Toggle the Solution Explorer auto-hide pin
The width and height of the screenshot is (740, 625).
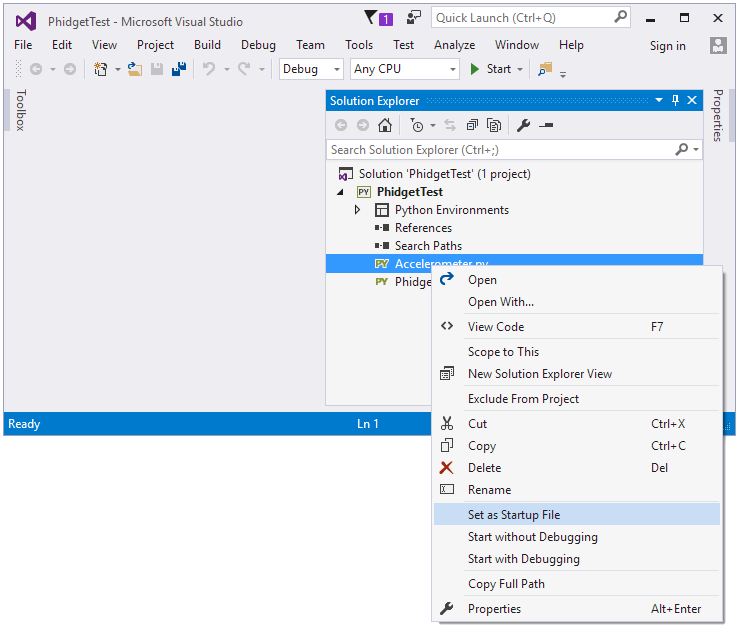click(675, 101)
